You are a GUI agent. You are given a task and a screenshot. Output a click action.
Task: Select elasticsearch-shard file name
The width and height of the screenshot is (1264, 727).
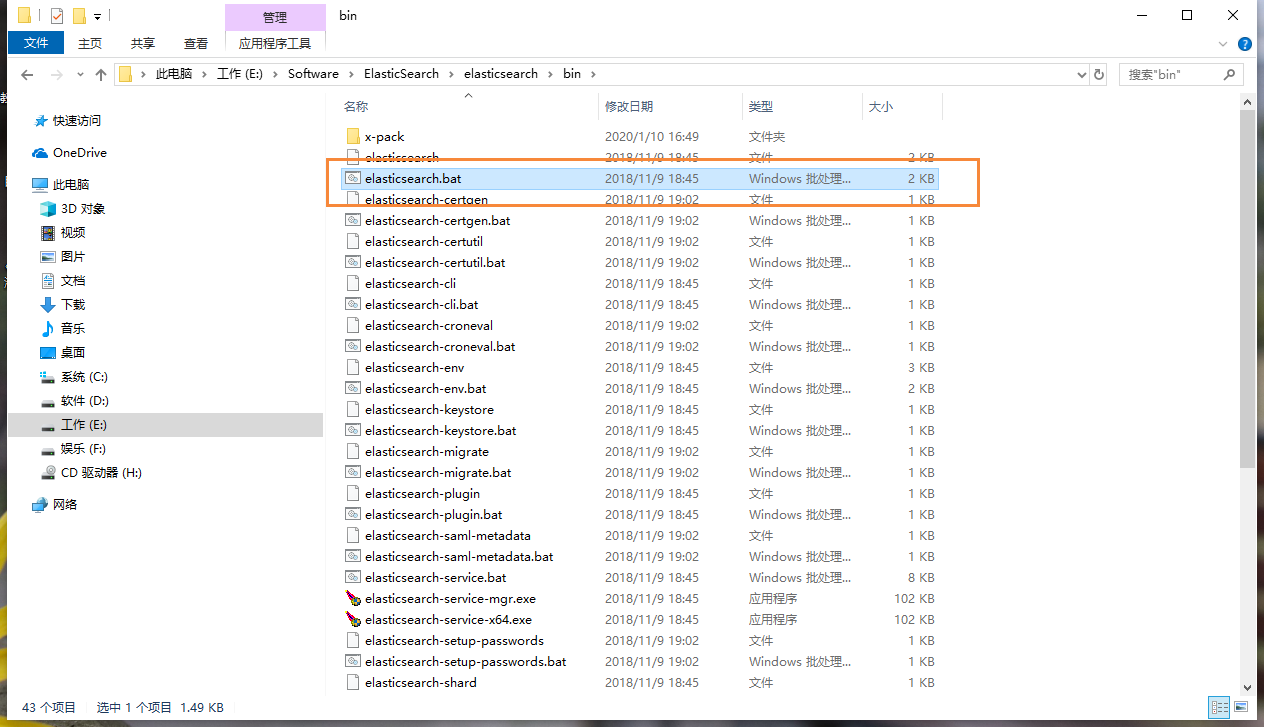coord(420,682)
